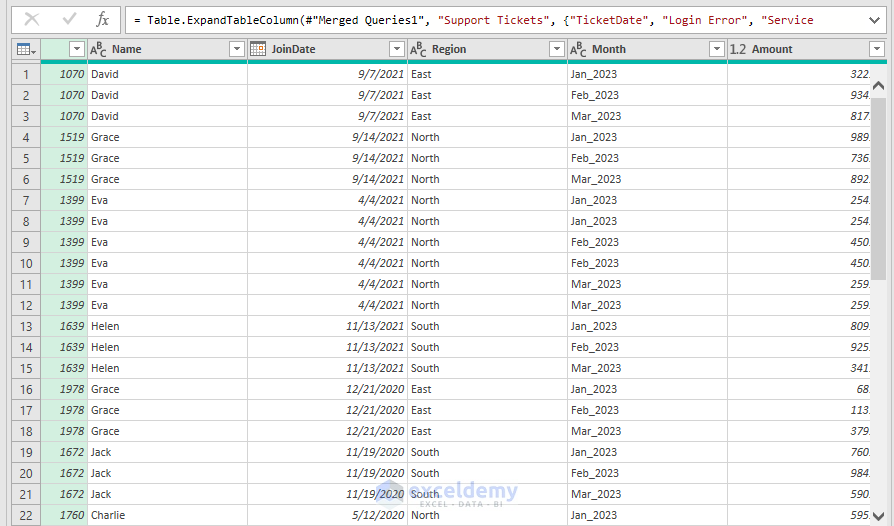894x526 pixels.
Task: Open the Name column filter dropdown
Action: tap(237, 50)
